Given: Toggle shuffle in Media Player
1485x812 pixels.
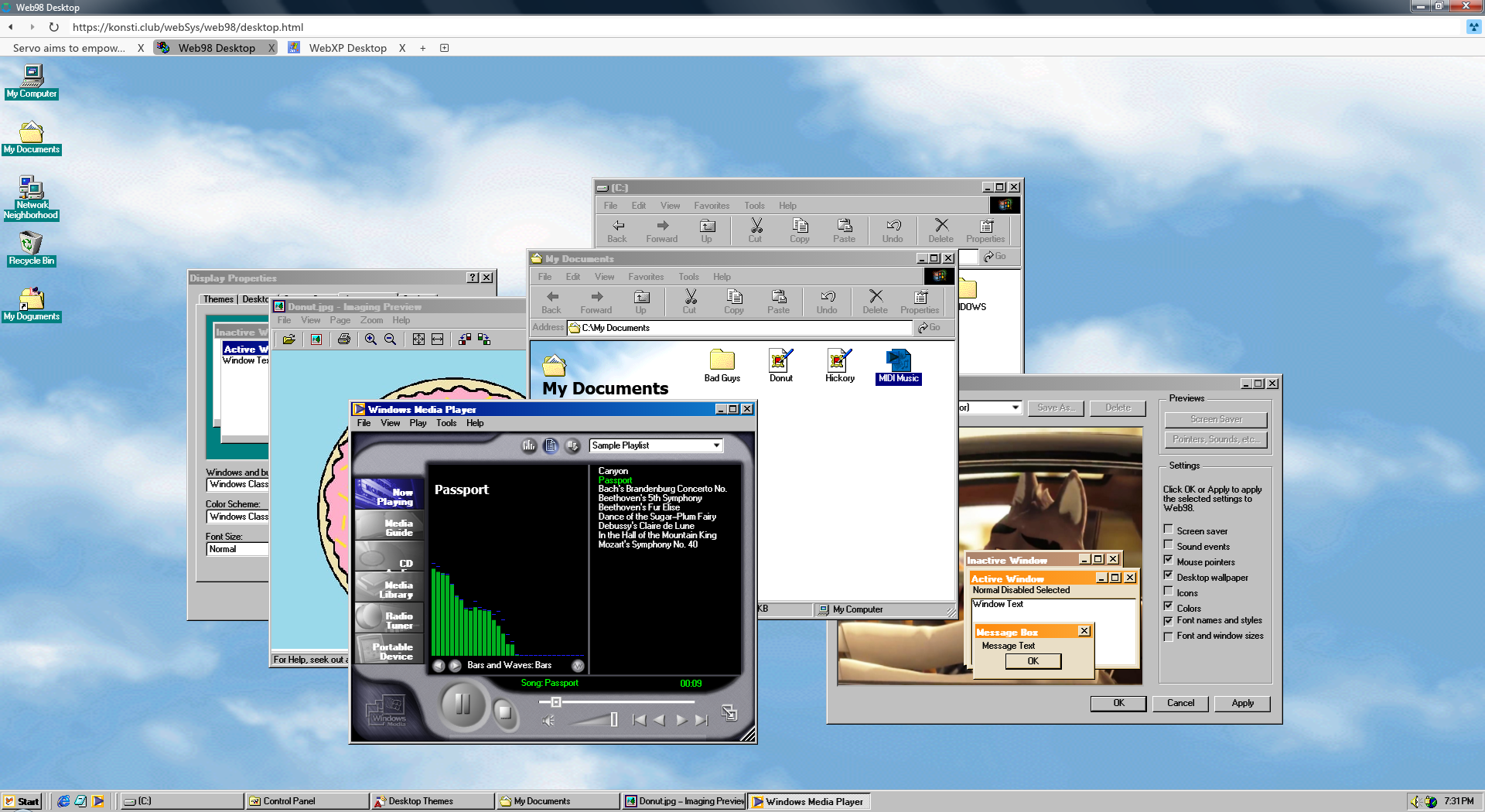Looking at the screenshot, I should 572,445.
